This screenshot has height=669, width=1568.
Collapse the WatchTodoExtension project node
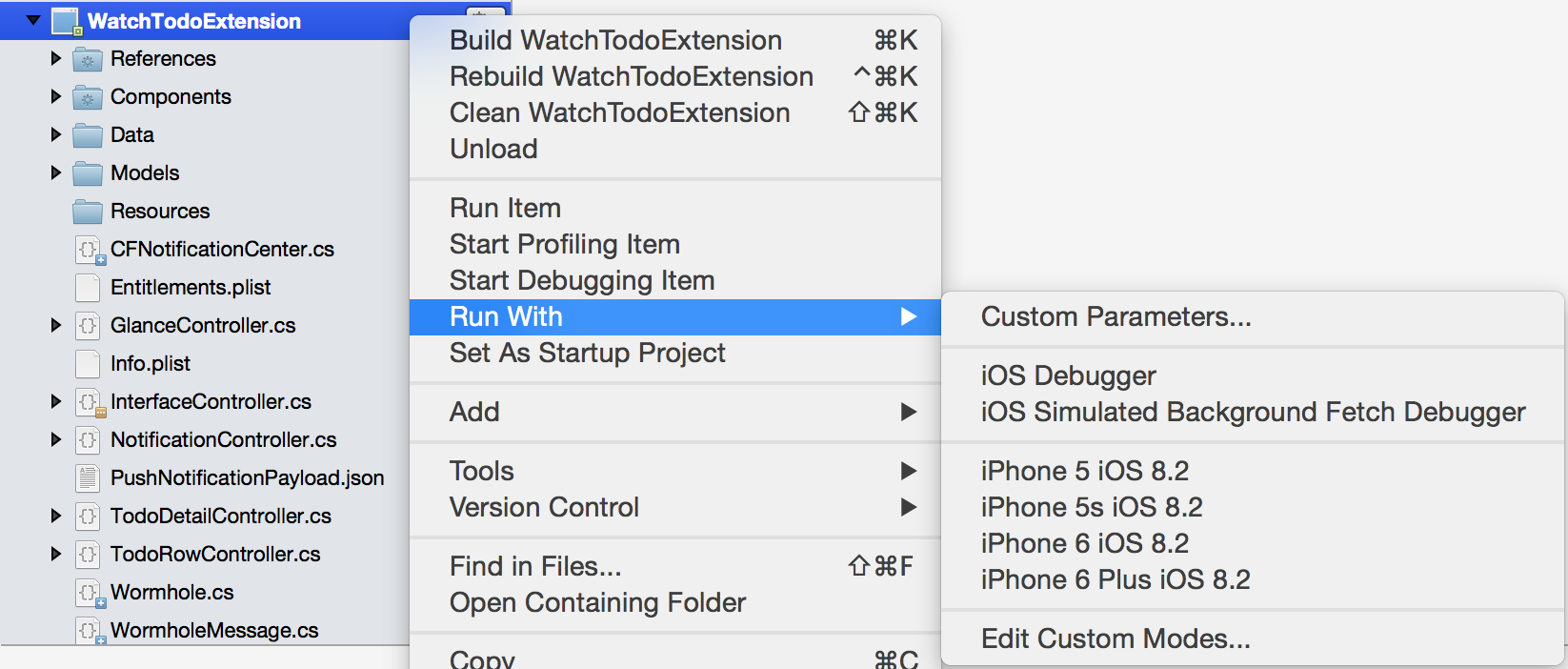point(33,20)
